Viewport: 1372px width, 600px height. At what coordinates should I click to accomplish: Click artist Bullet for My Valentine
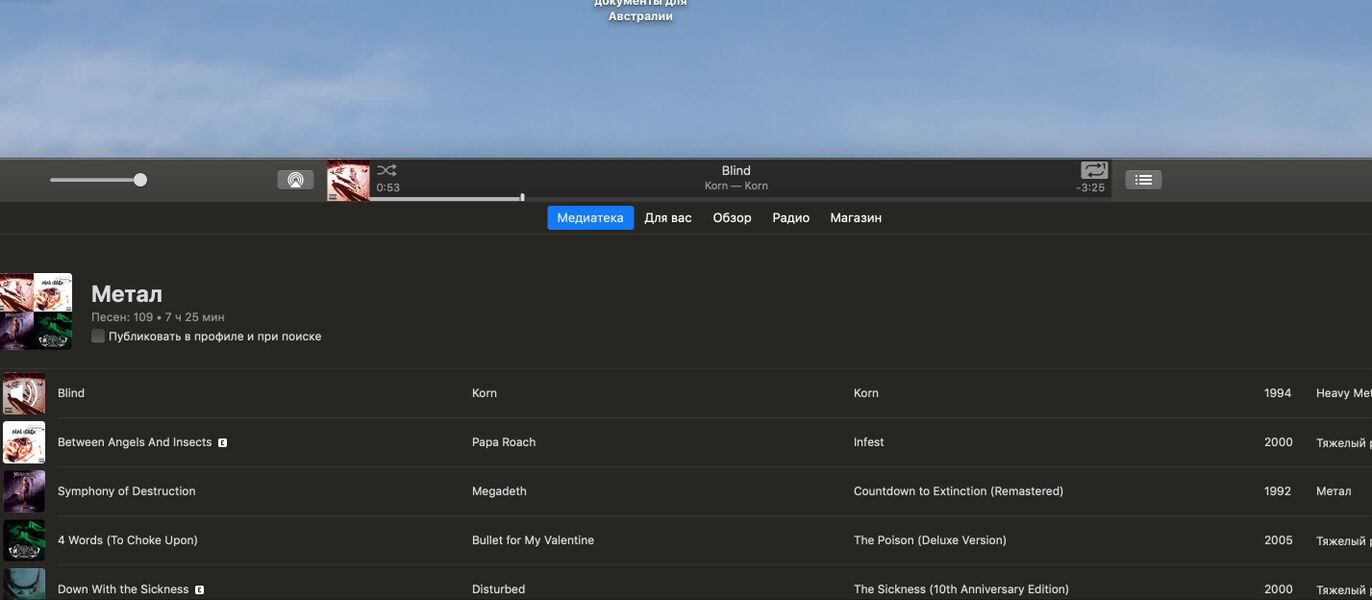533,540
